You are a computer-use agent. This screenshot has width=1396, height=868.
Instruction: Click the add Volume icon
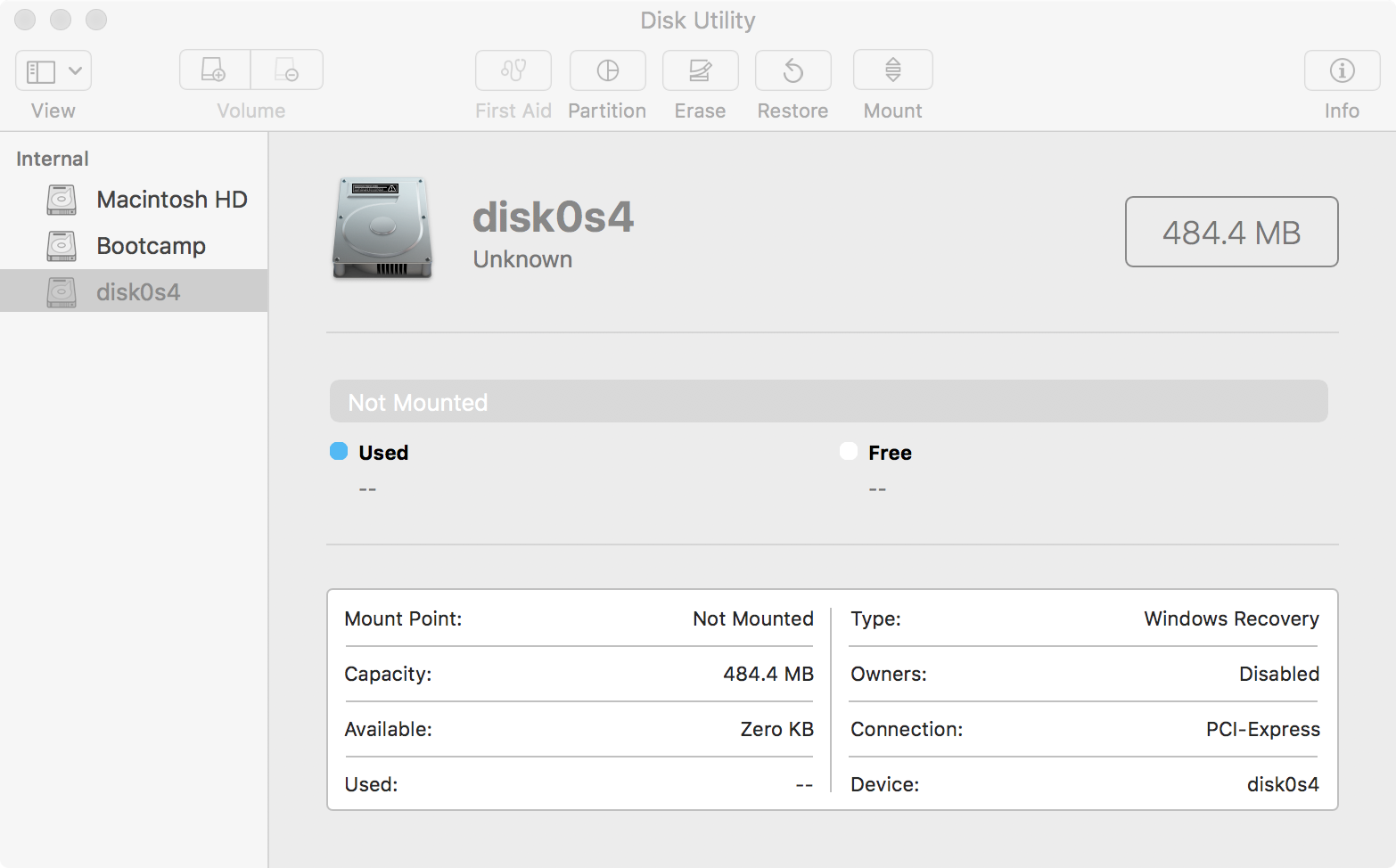[213, 70]
